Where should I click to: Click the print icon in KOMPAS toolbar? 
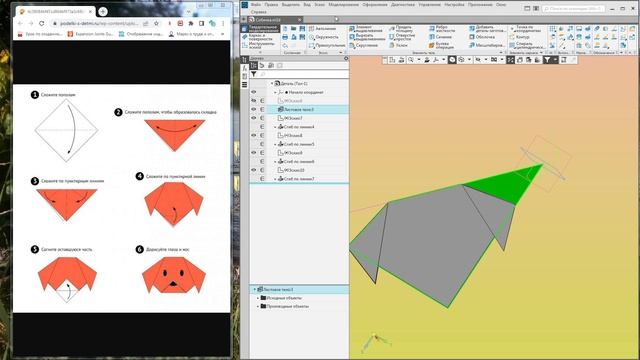(x=285, y=37)
